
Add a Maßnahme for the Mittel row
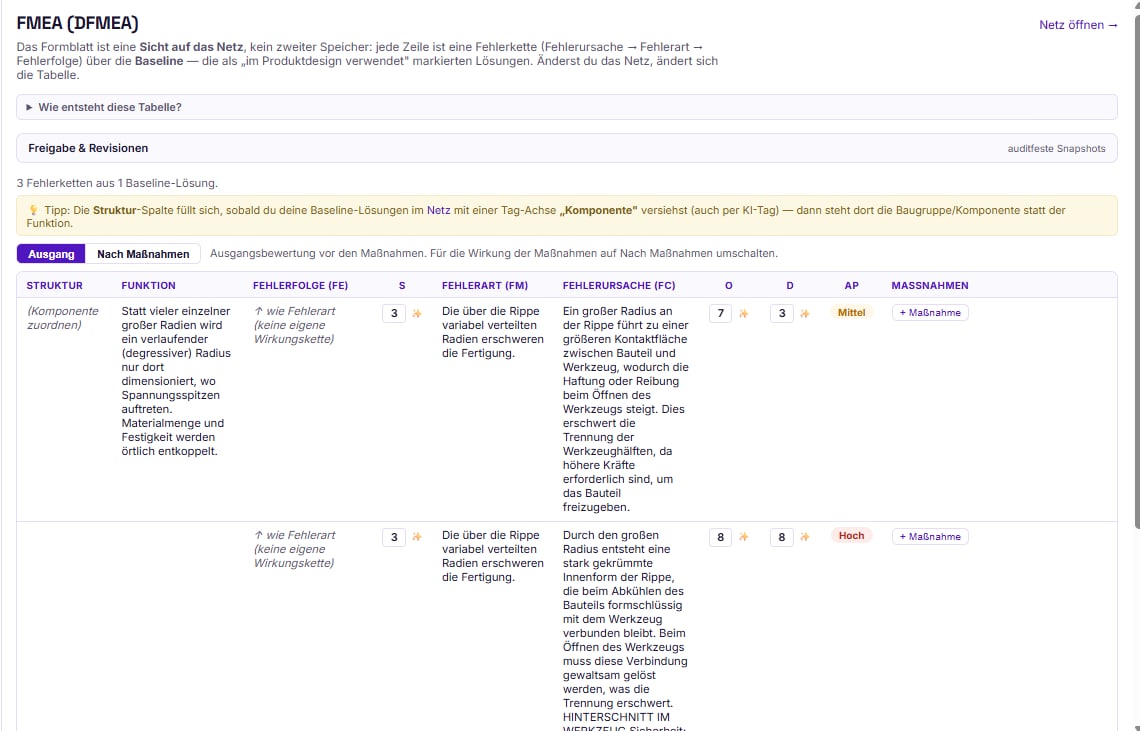(930, 313)
